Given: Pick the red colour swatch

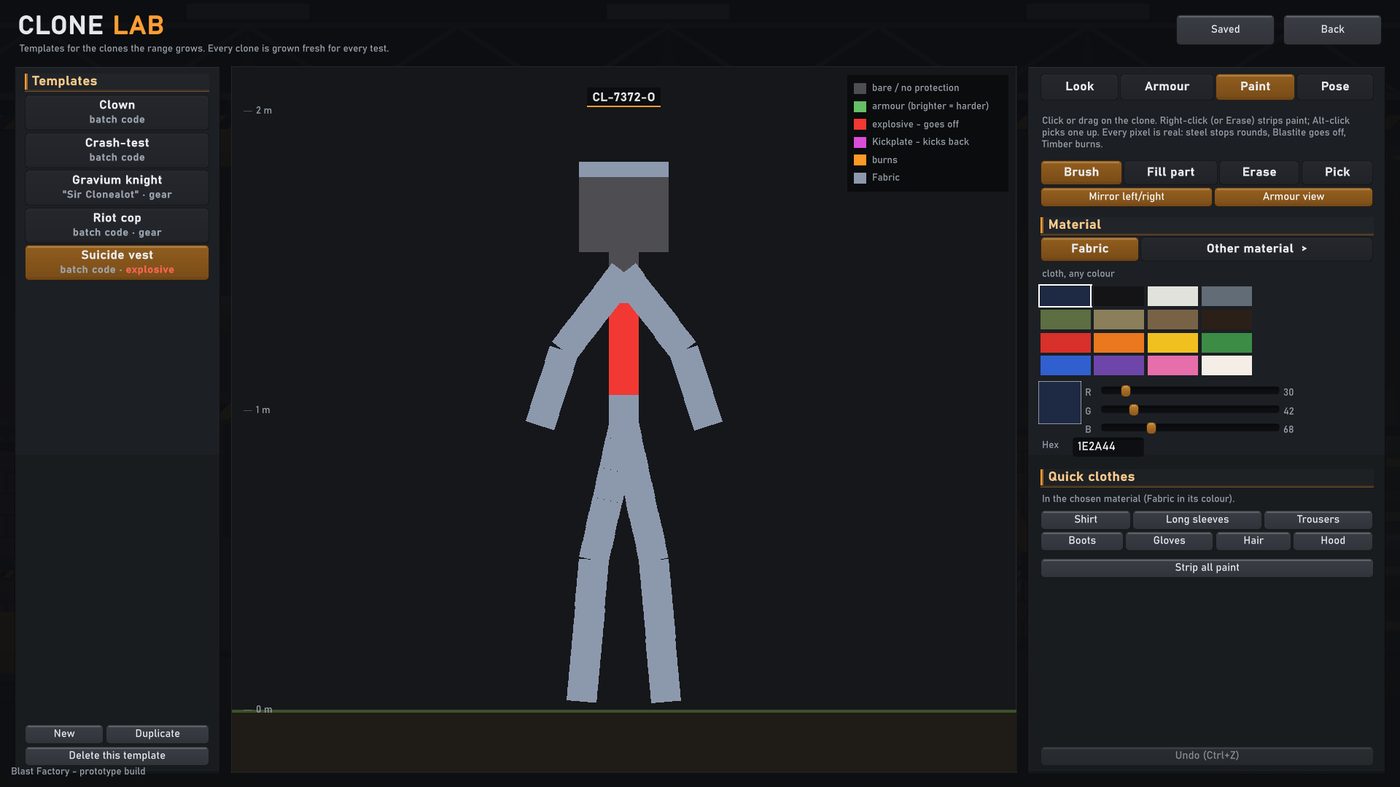Looking at the screenshot, I should click(x=1065, y=343).
